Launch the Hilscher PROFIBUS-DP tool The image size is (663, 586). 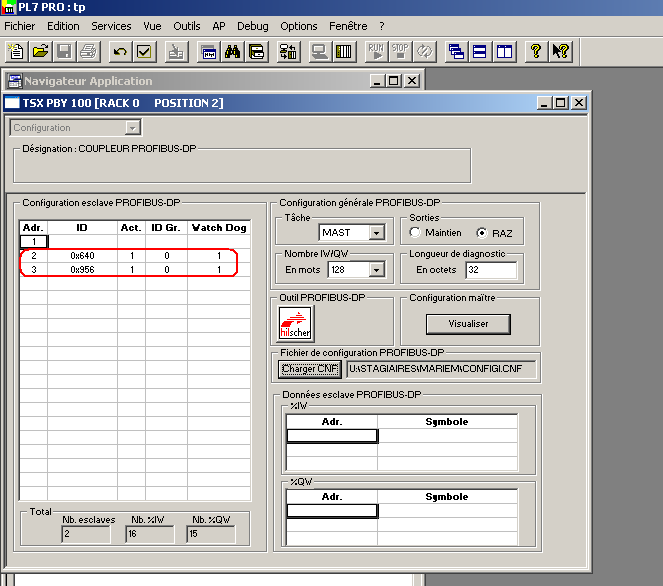pyautogui.click(x=296, y=323)
